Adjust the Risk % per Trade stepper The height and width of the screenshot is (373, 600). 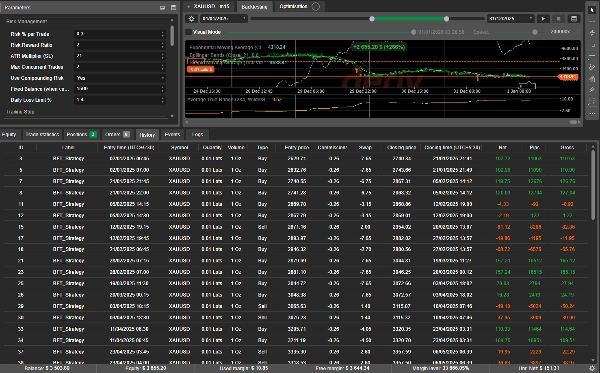point(163,34)
